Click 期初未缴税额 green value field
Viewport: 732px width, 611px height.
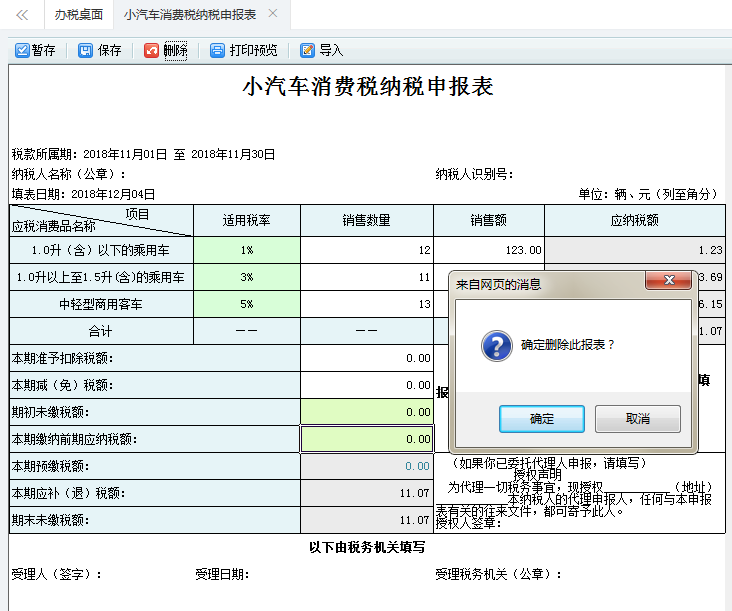(x=367, y=412)
